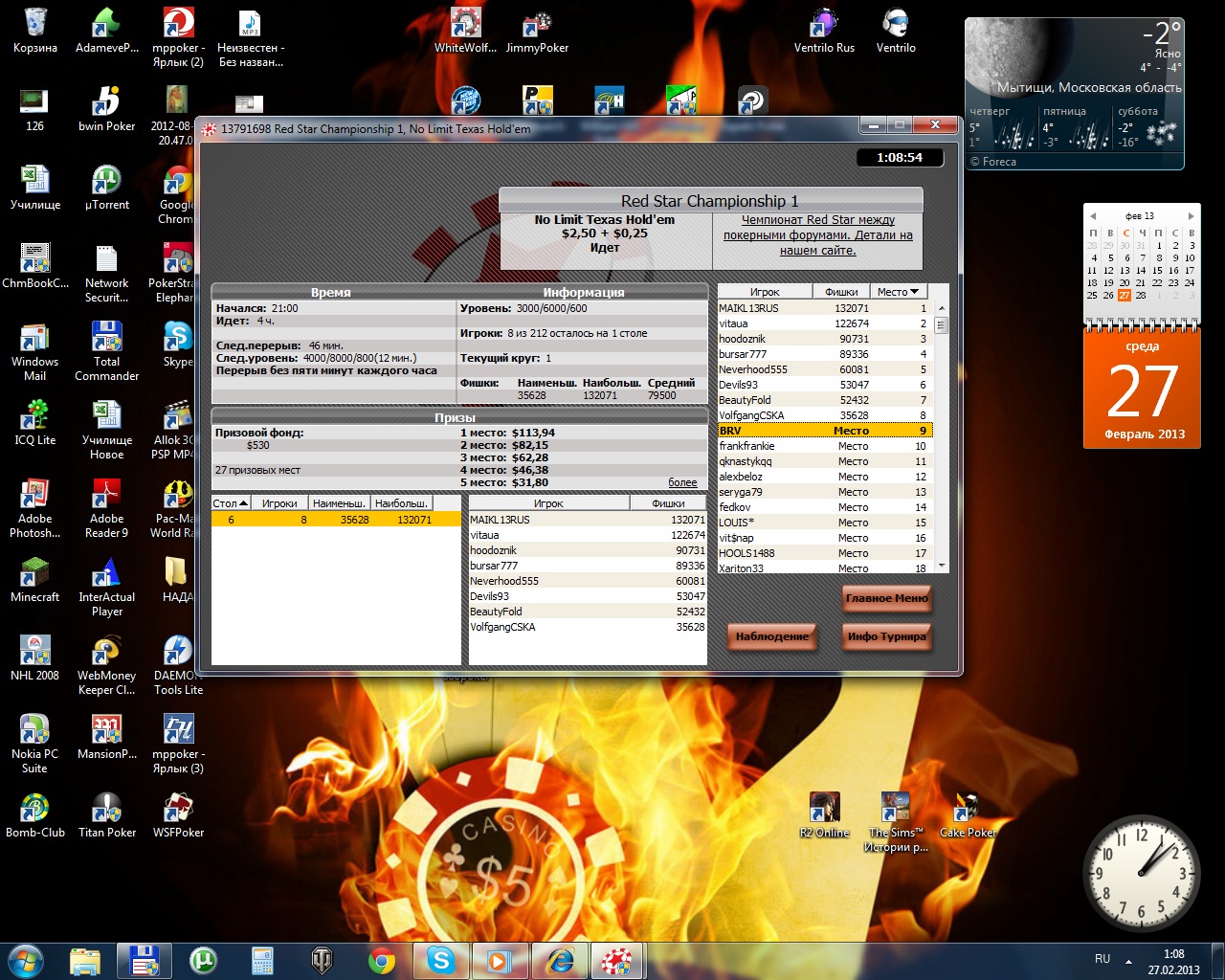Launch the JimmyPoker desktop shortcut

click(537, 29)
